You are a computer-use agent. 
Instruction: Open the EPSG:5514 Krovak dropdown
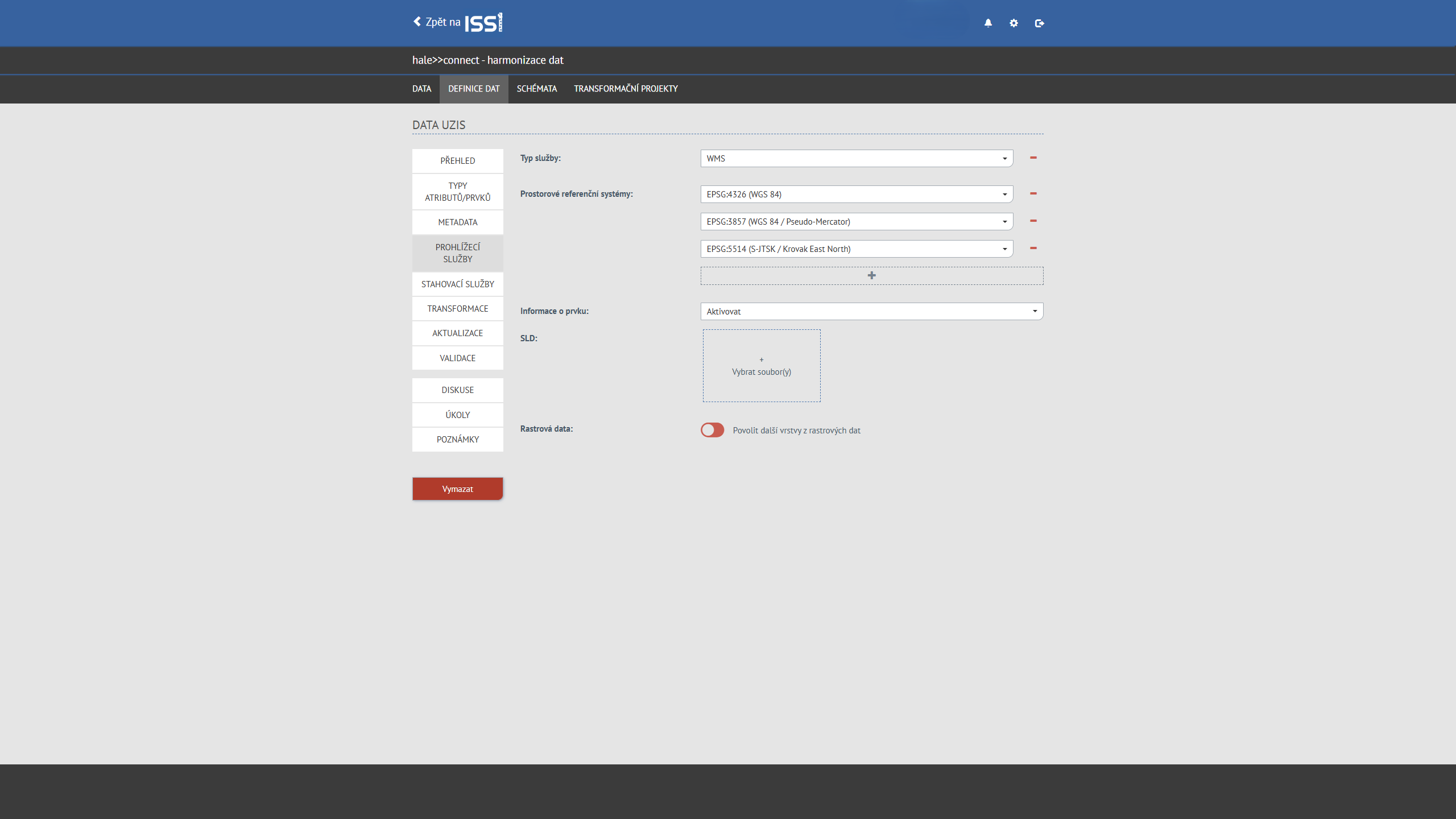856,249
